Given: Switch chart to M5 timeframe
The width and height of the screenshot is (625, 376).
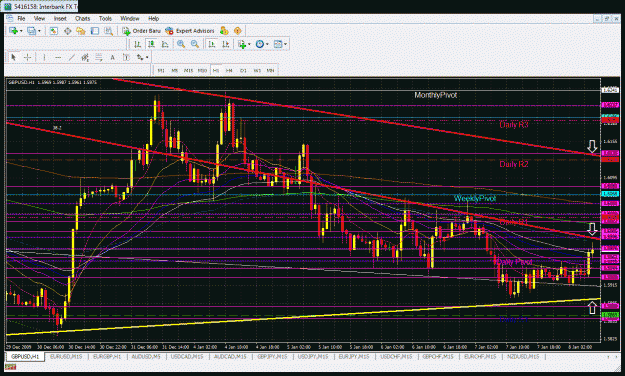Looking at the screenshot, I should tap(175, 71).
